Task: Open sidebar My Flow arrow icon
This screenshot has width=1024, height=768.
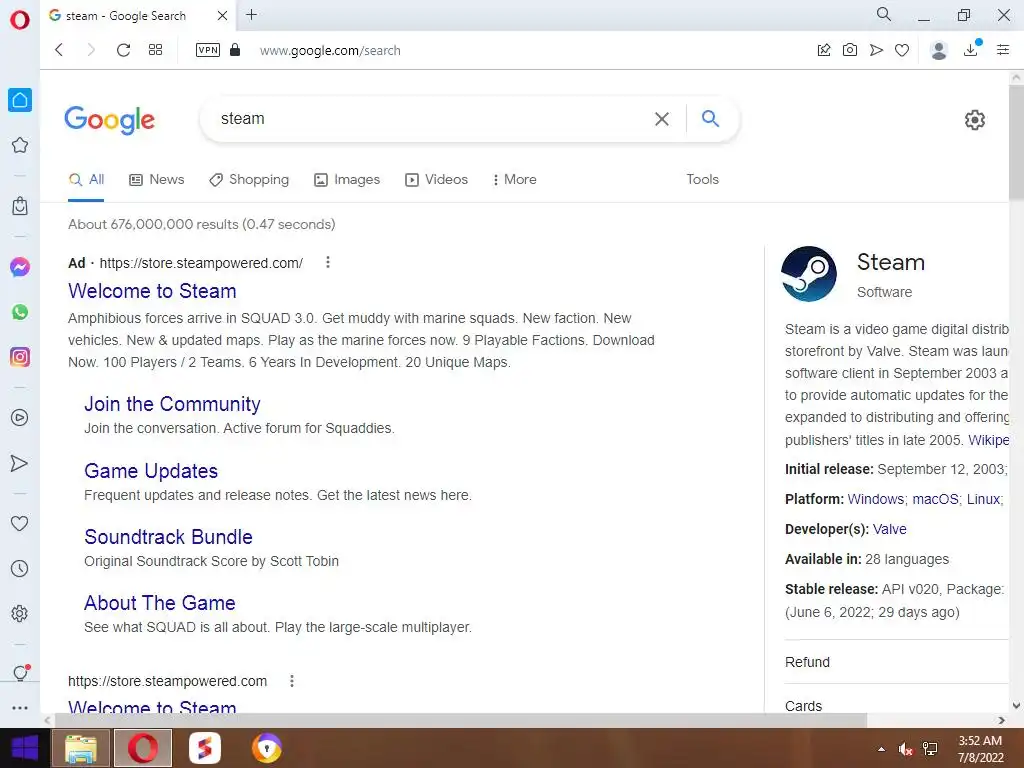Action: tap(20, 463)
